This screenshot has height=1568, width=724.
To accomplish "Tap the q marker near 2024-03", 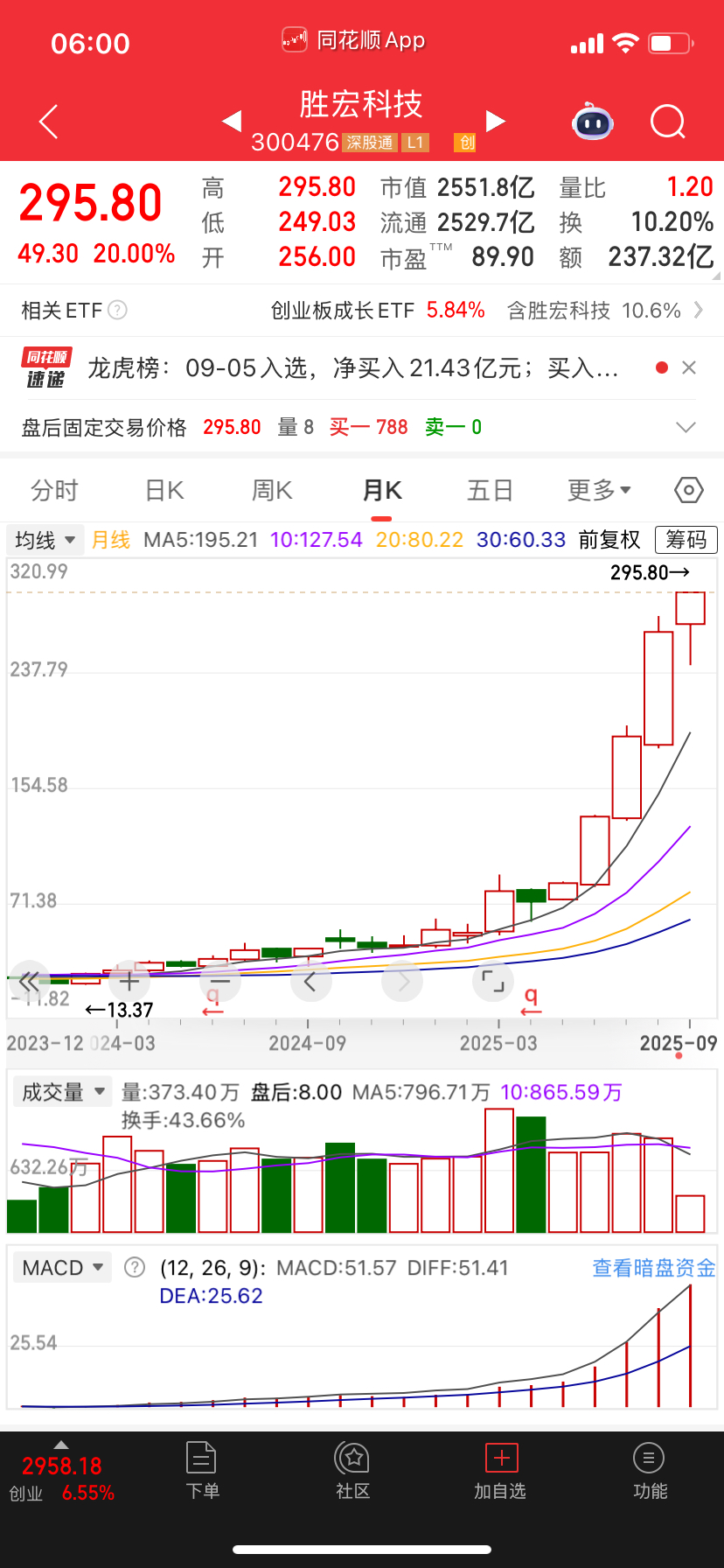I will point(212,1000).
